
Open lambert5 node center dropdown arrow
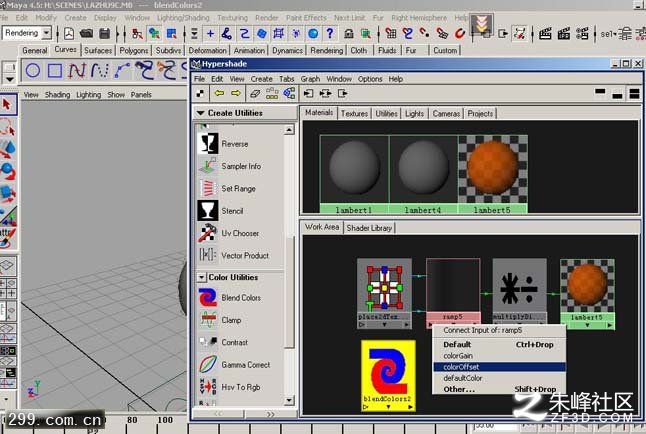587,325
